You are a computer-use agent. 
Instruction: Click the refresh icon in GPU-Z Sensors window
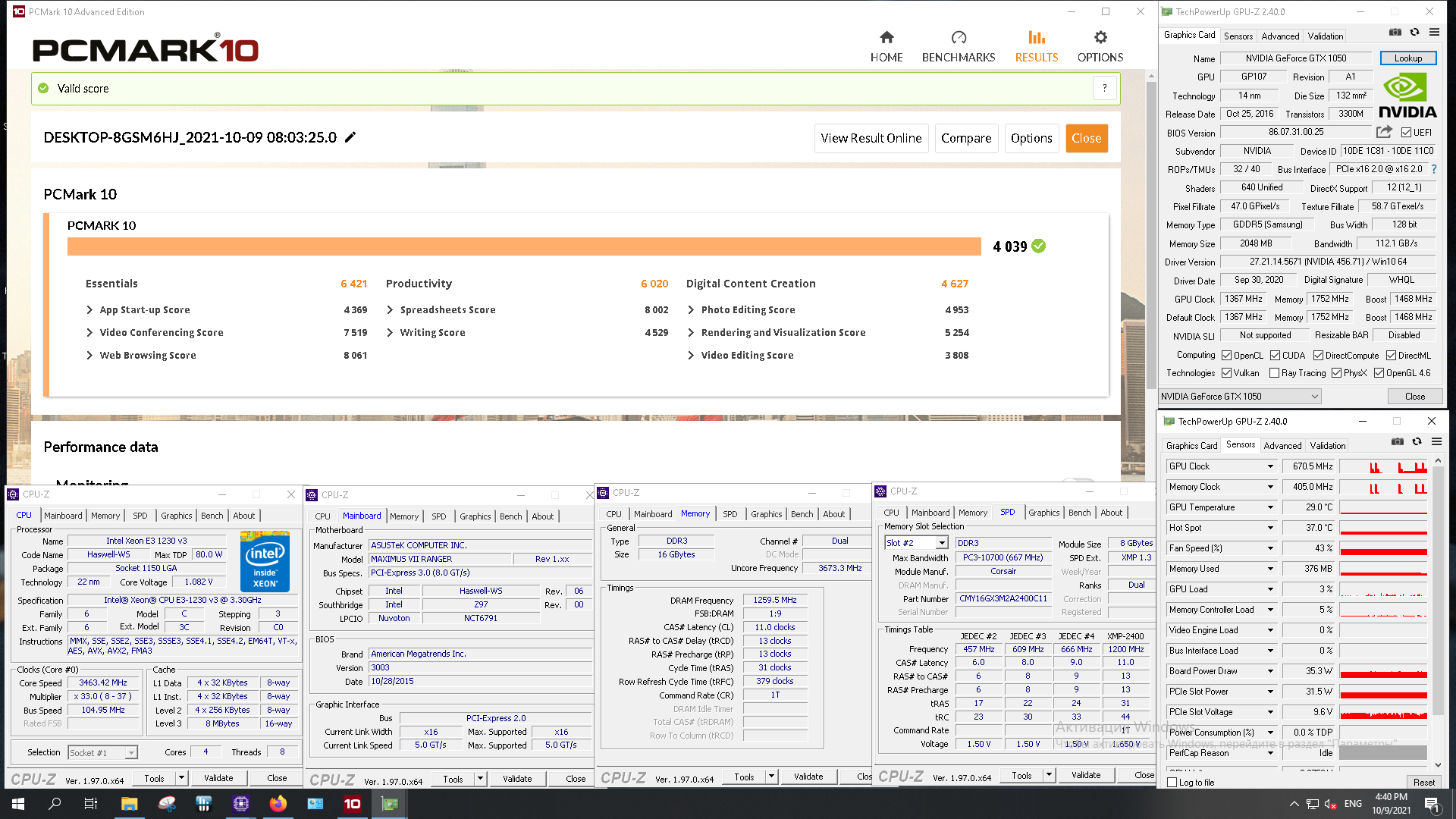1417,441
